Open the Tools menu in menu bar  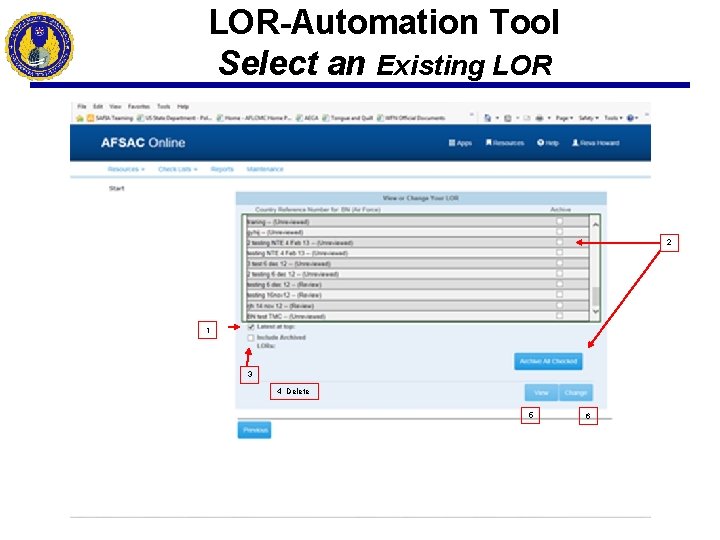(x=163, y=107)
